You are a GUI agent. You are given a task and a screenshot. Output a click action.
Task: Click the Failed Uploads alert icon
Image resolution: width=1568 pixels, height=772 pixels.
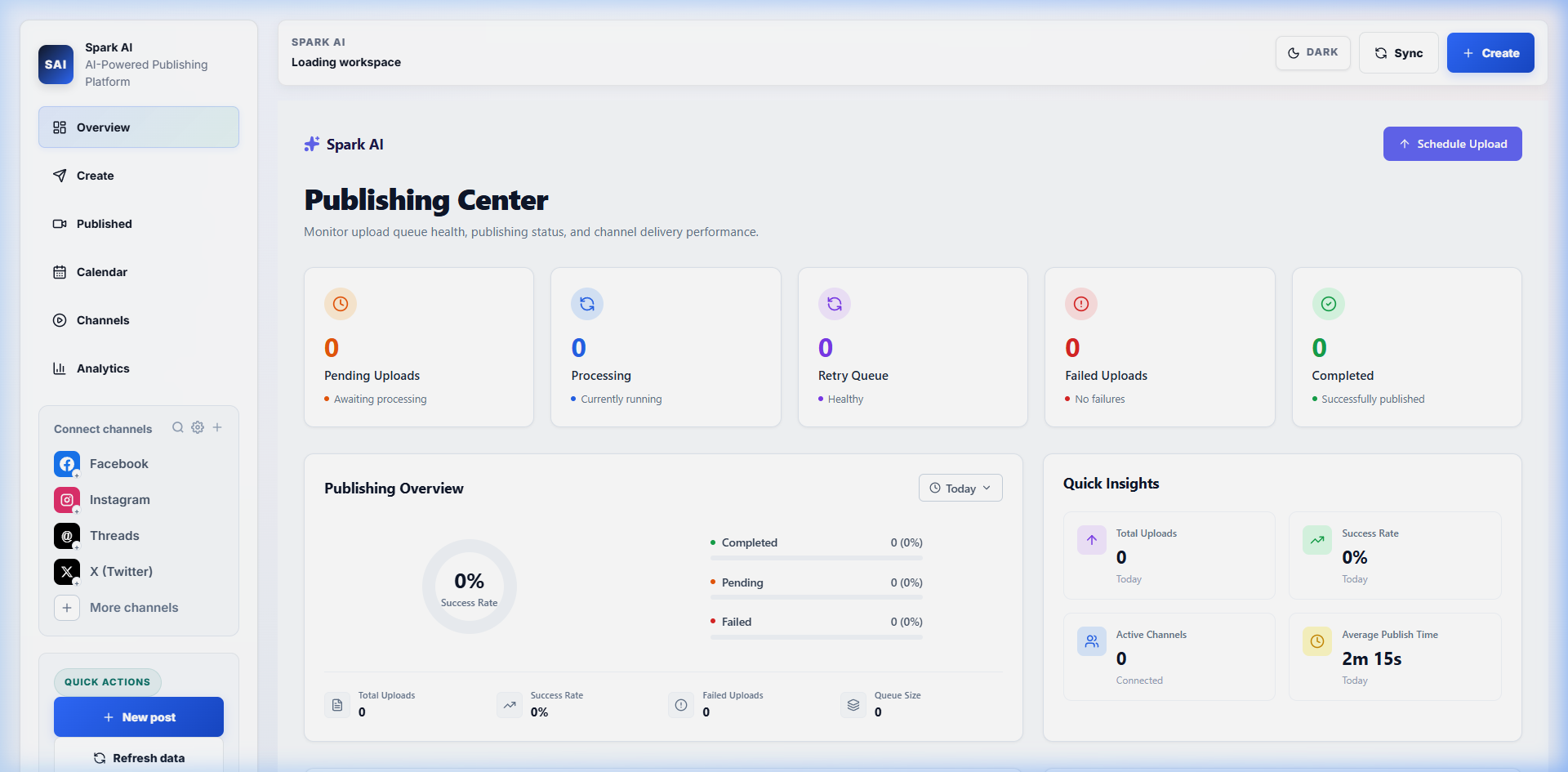[x=1081, y=304]
